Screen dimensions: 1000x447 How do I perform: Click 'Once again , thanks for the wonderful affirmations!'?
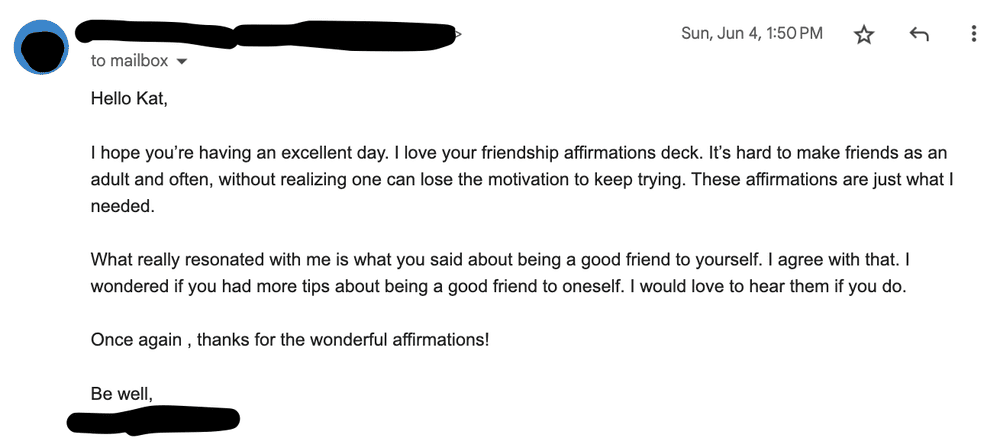pos(290,340)
